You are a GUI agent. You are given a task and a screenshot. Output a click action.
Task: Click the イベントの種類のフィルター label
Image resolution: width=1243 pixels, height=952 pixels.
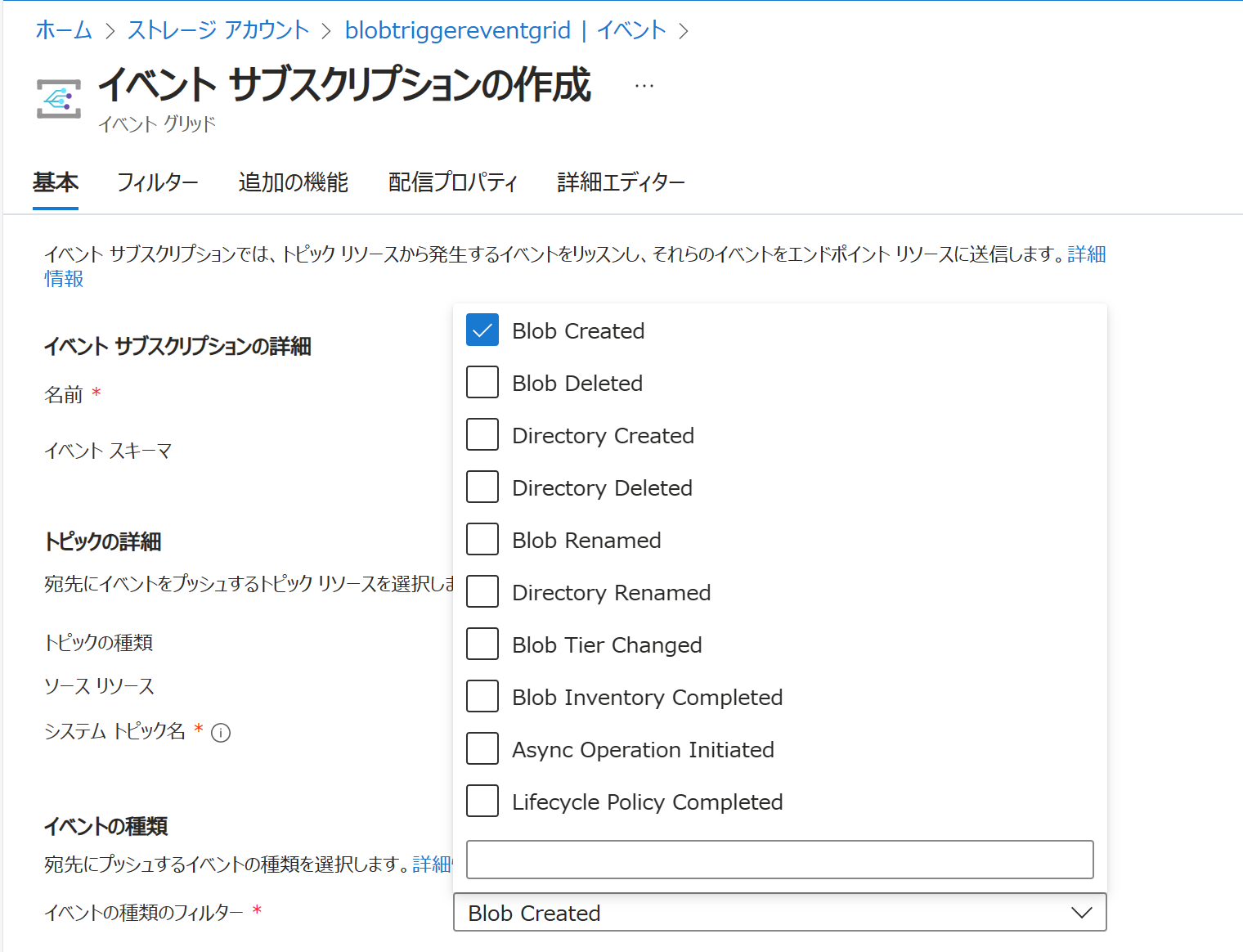pyautogui.click(x=144, y=912)
